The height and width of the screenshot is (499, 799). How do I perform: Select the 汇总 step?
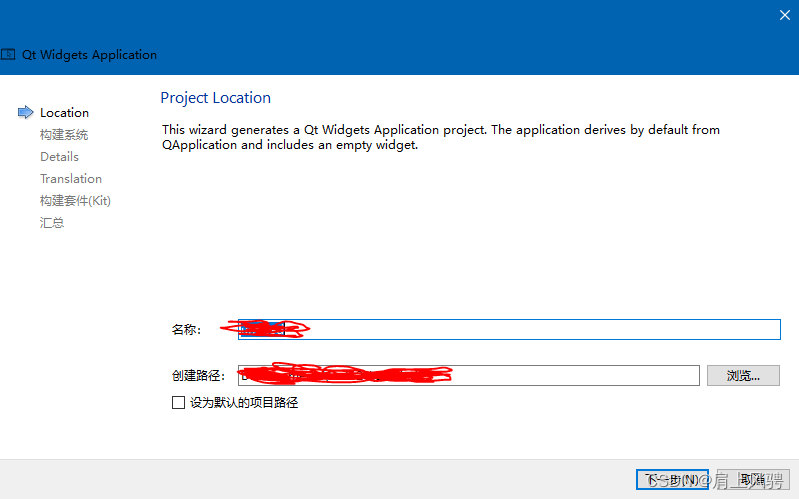point(52,222)
